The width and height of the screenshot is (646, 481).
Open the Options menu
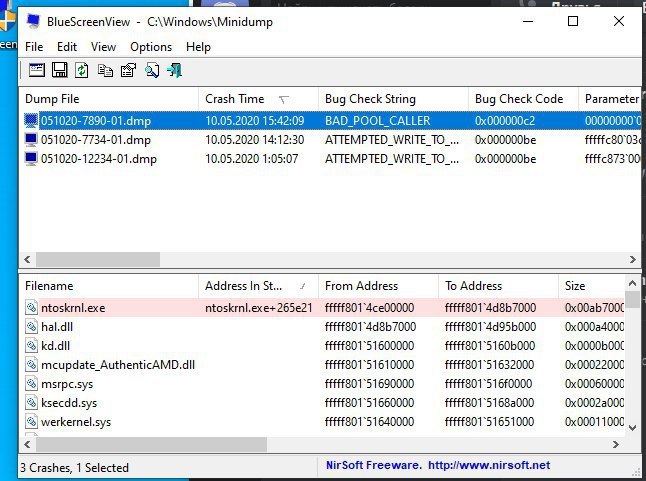(x=151, y=47)
